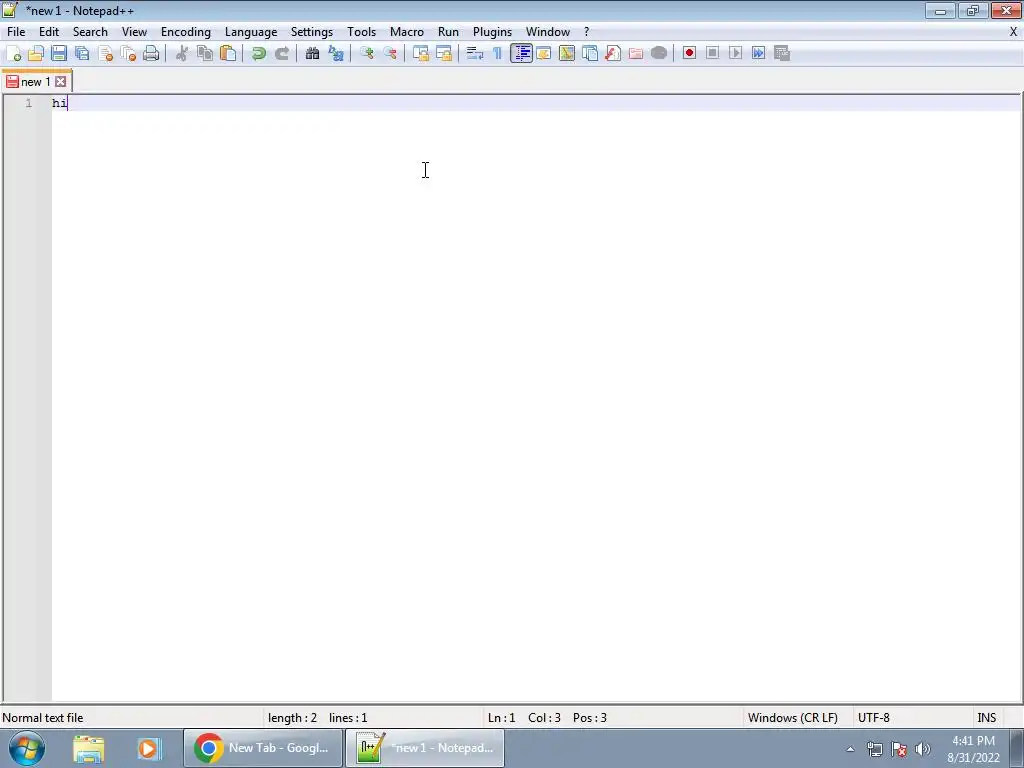Viewport: 1024px width, 768px height.
Task: Switch to the Chrome New Tab taskbar button
Action: coord(263,748)
